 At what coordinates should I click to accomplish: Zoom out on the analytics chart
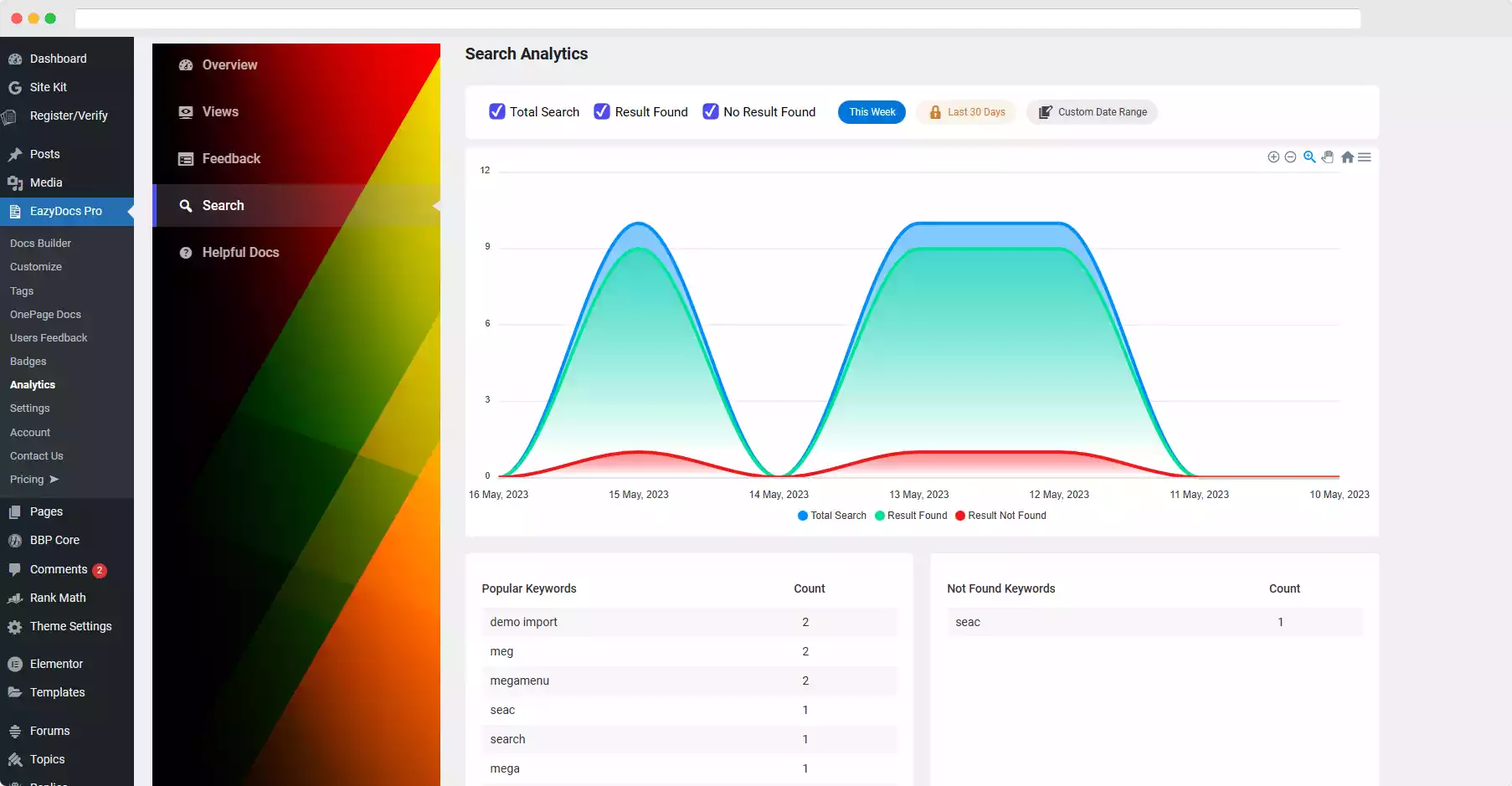click(x=1290, y=157)
